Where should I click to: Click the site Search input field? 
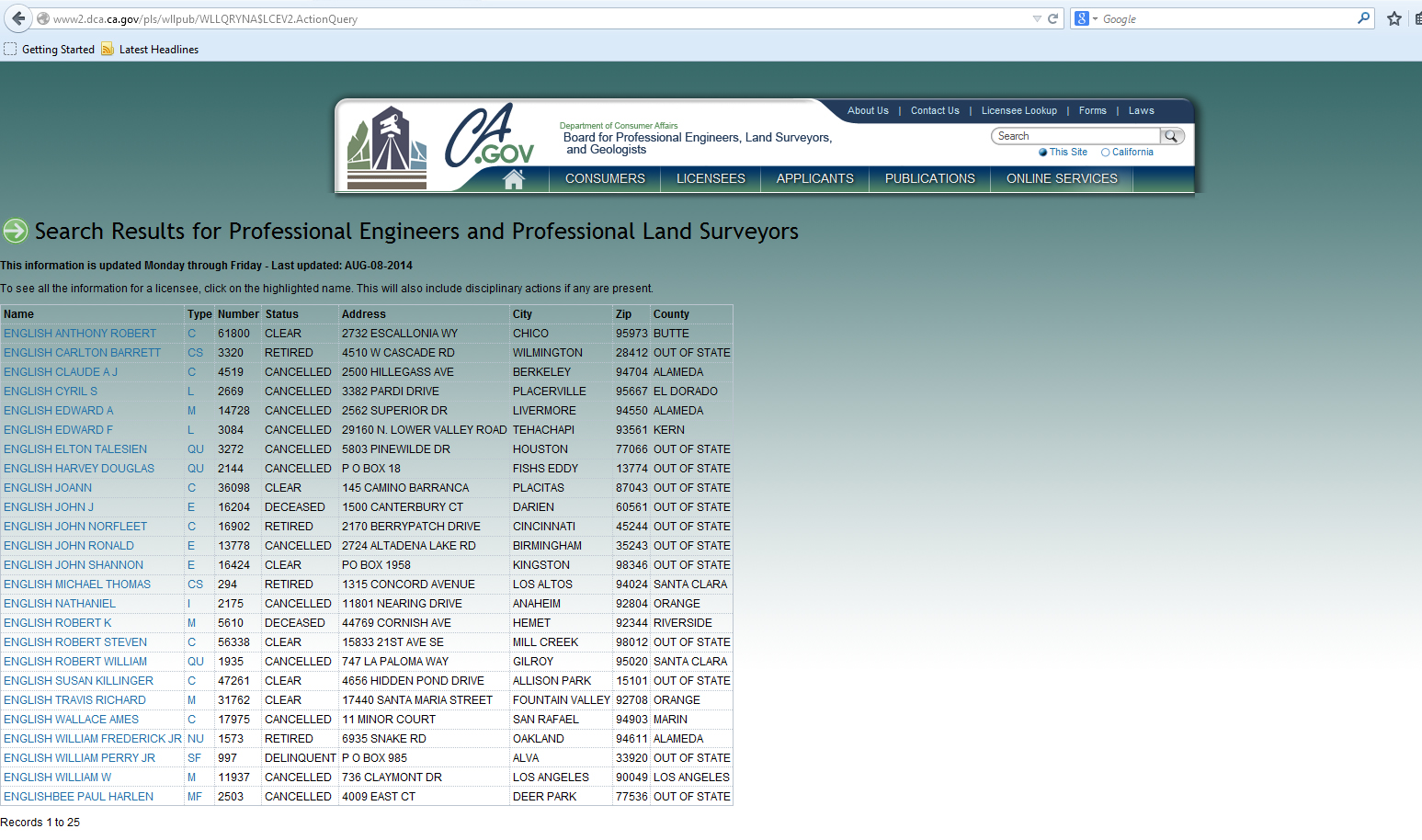pos(1075,136)
